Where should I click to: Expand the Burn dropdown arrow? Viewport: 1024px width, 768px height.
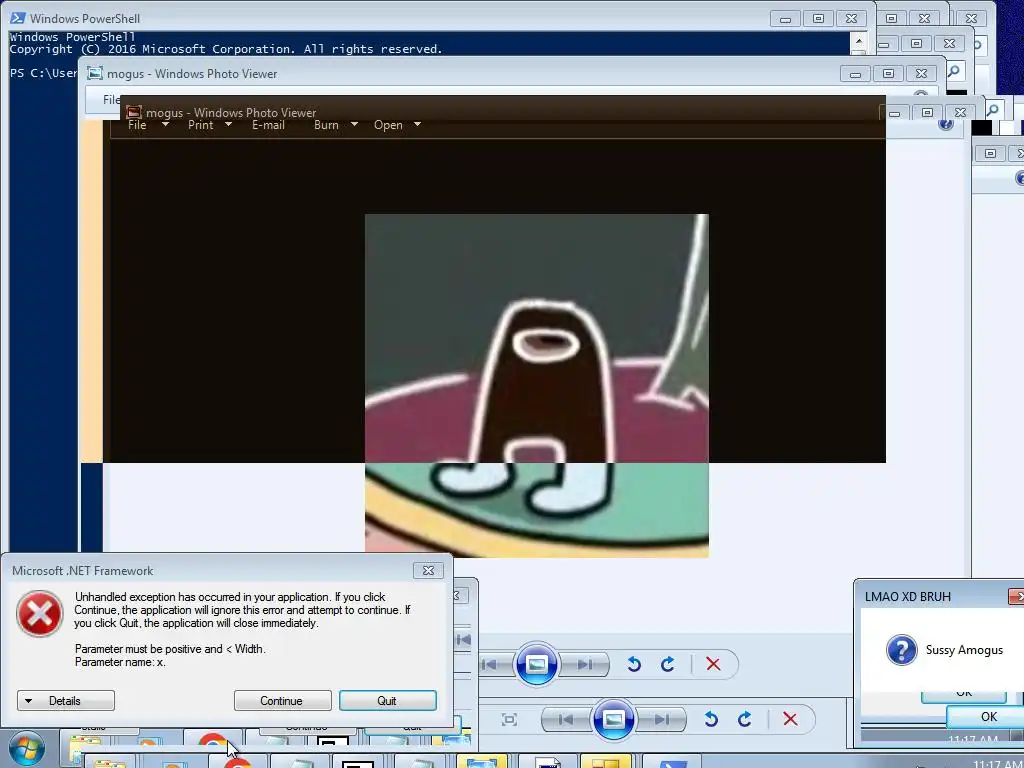point(354,124)
